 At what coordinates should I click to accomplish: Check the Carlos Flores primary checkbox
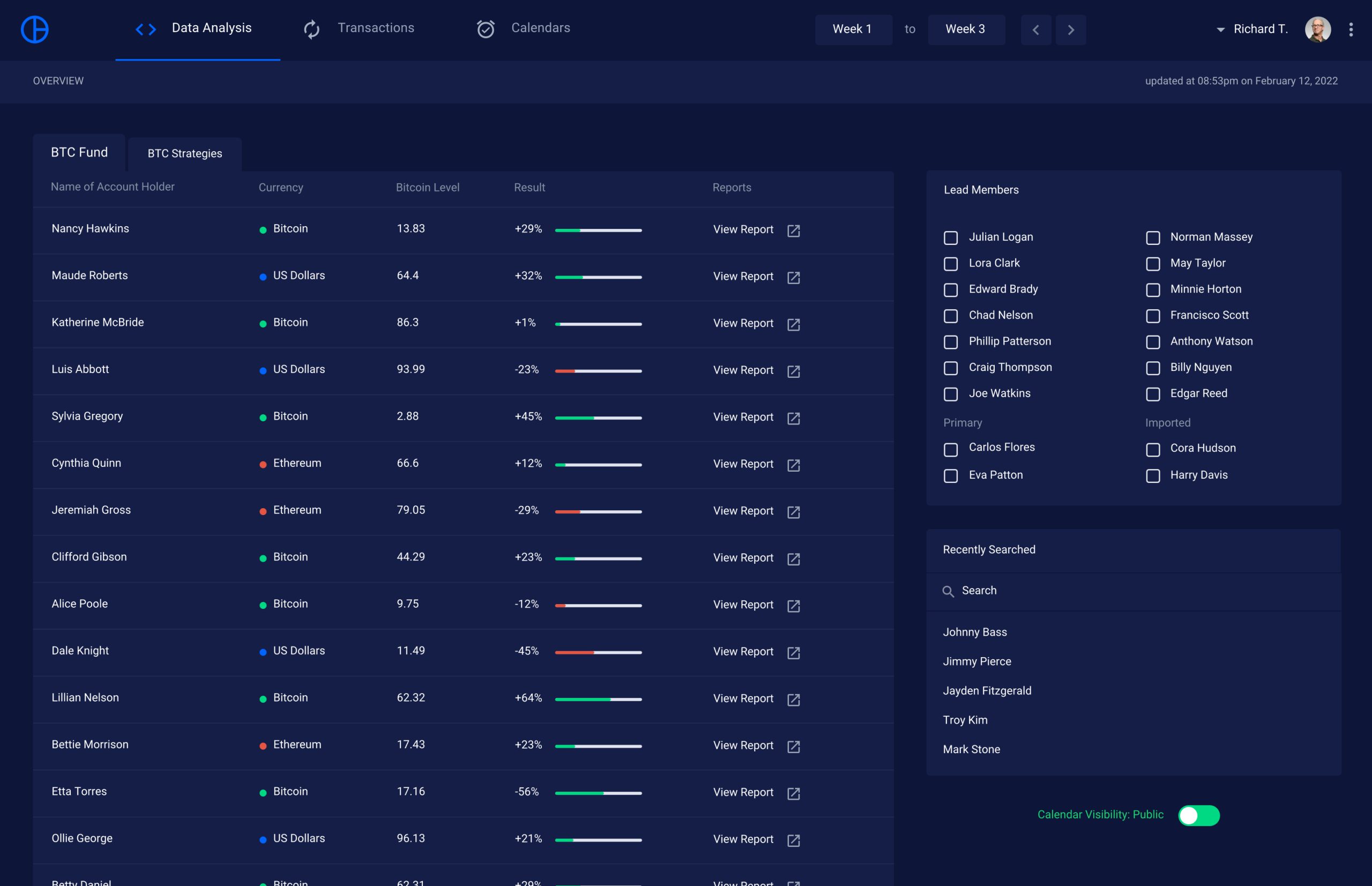click(x=950, y=449)
